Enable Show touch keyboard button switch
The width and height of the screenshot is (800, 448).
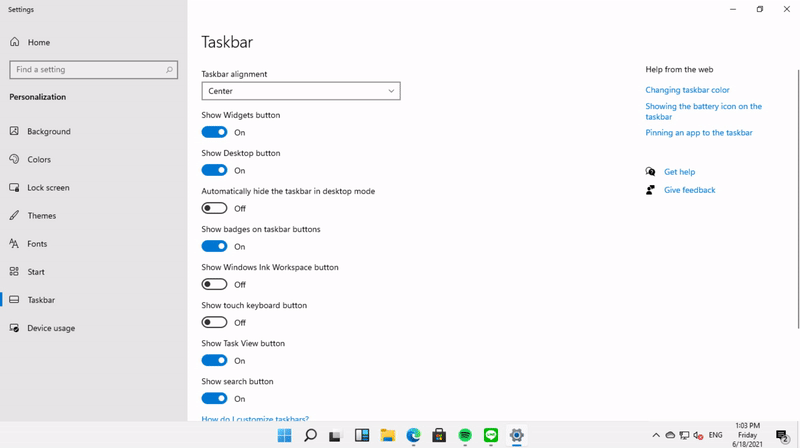(x=214, y=322)
